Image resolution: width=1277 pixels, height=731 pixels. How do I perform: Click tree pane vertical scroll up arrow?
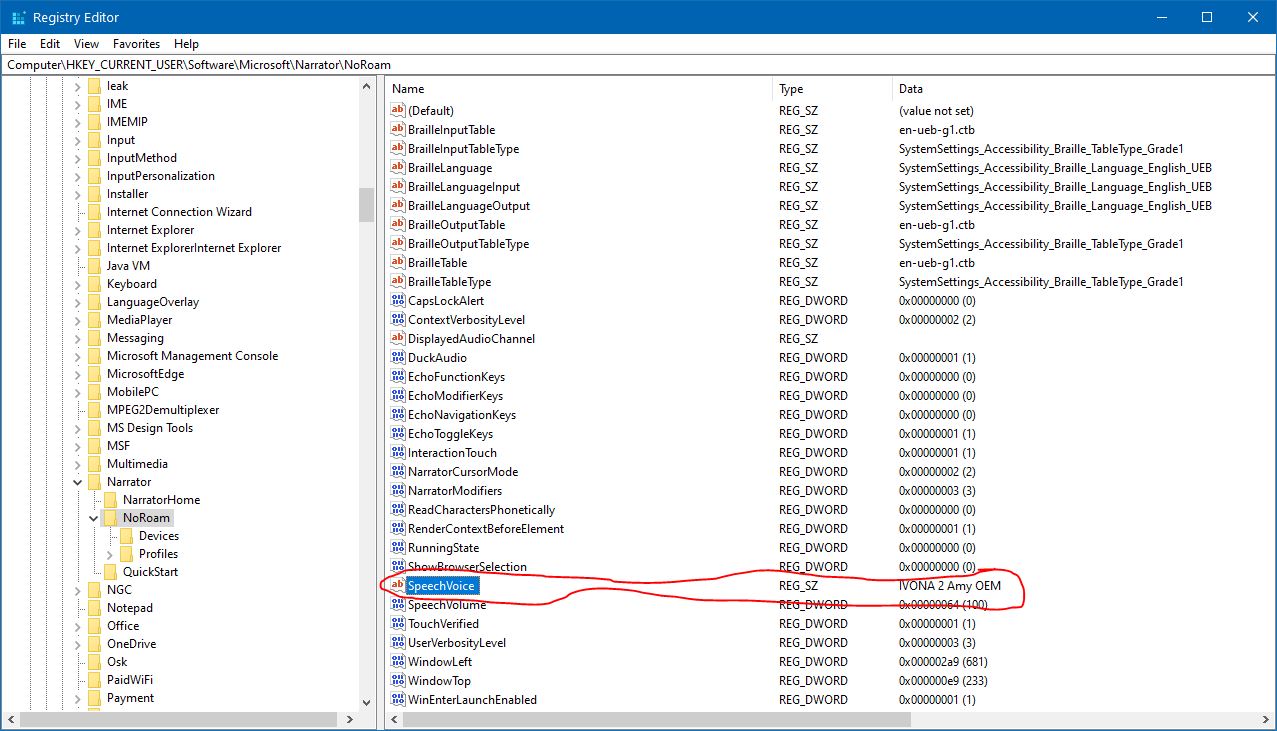point(366,87)
